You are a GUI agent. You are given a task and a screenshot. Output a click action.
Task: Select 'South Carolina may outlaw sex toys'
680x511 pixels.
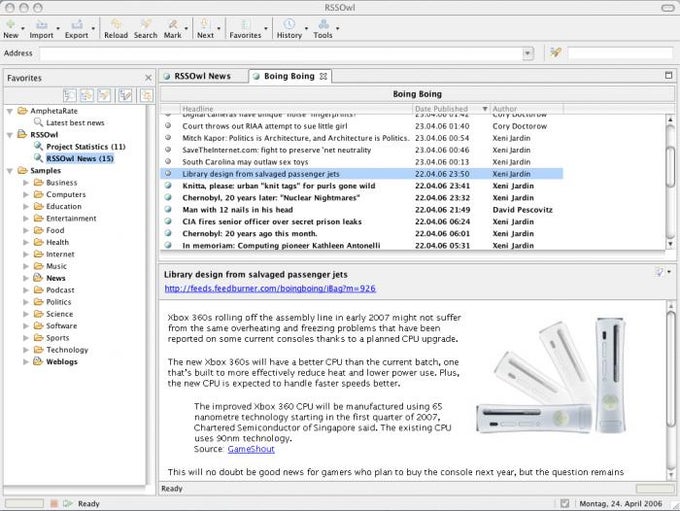click(x=245, y=162)
